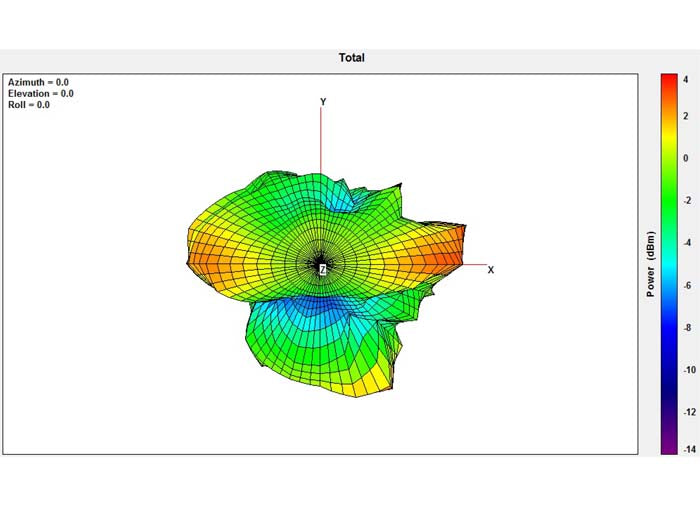Click the "Power (dBm)" scale label
Screen dimensions: 700x530
pos(651,264)
